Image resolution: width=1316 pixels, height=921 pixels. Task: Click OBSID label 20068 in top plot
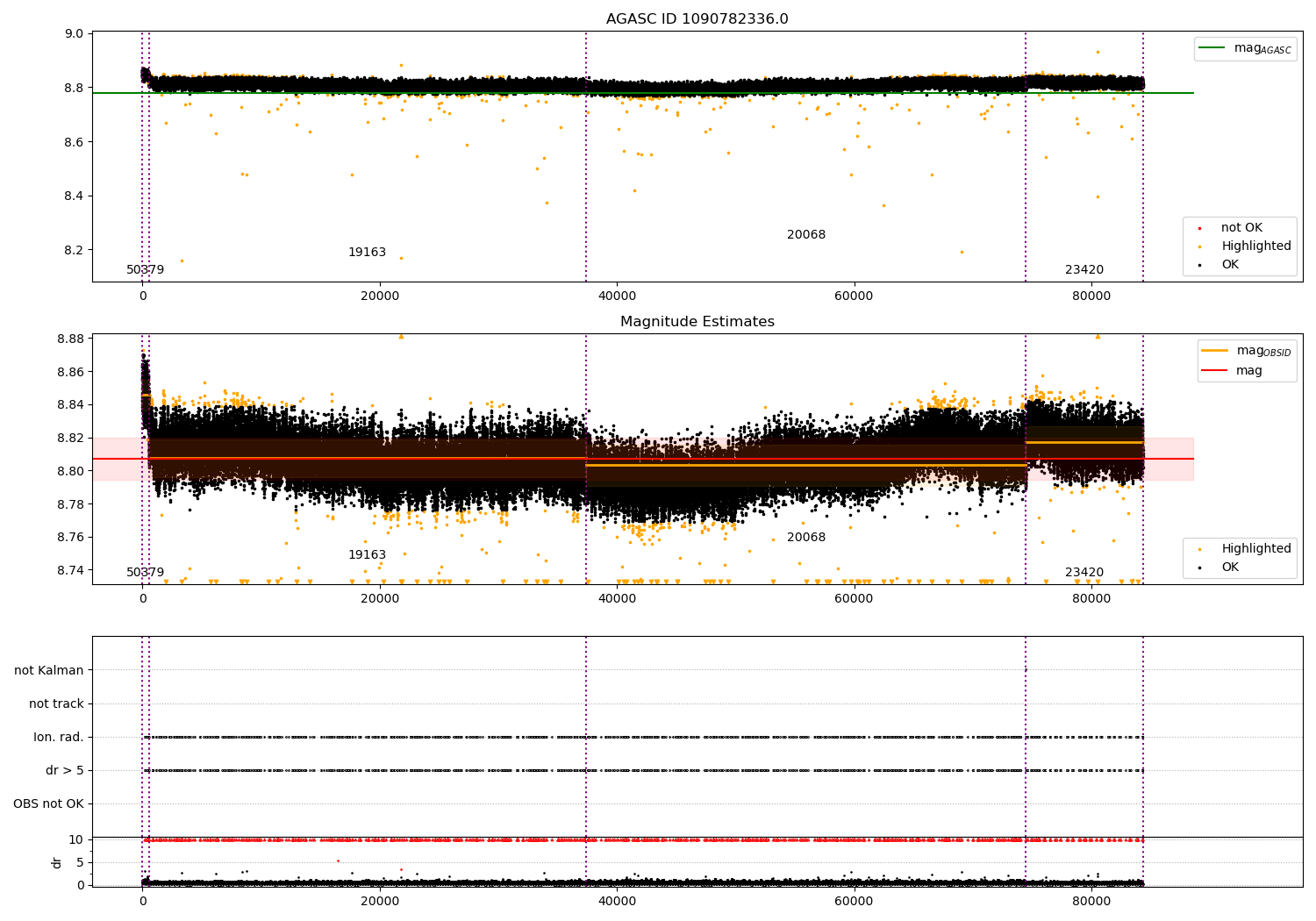805,235
